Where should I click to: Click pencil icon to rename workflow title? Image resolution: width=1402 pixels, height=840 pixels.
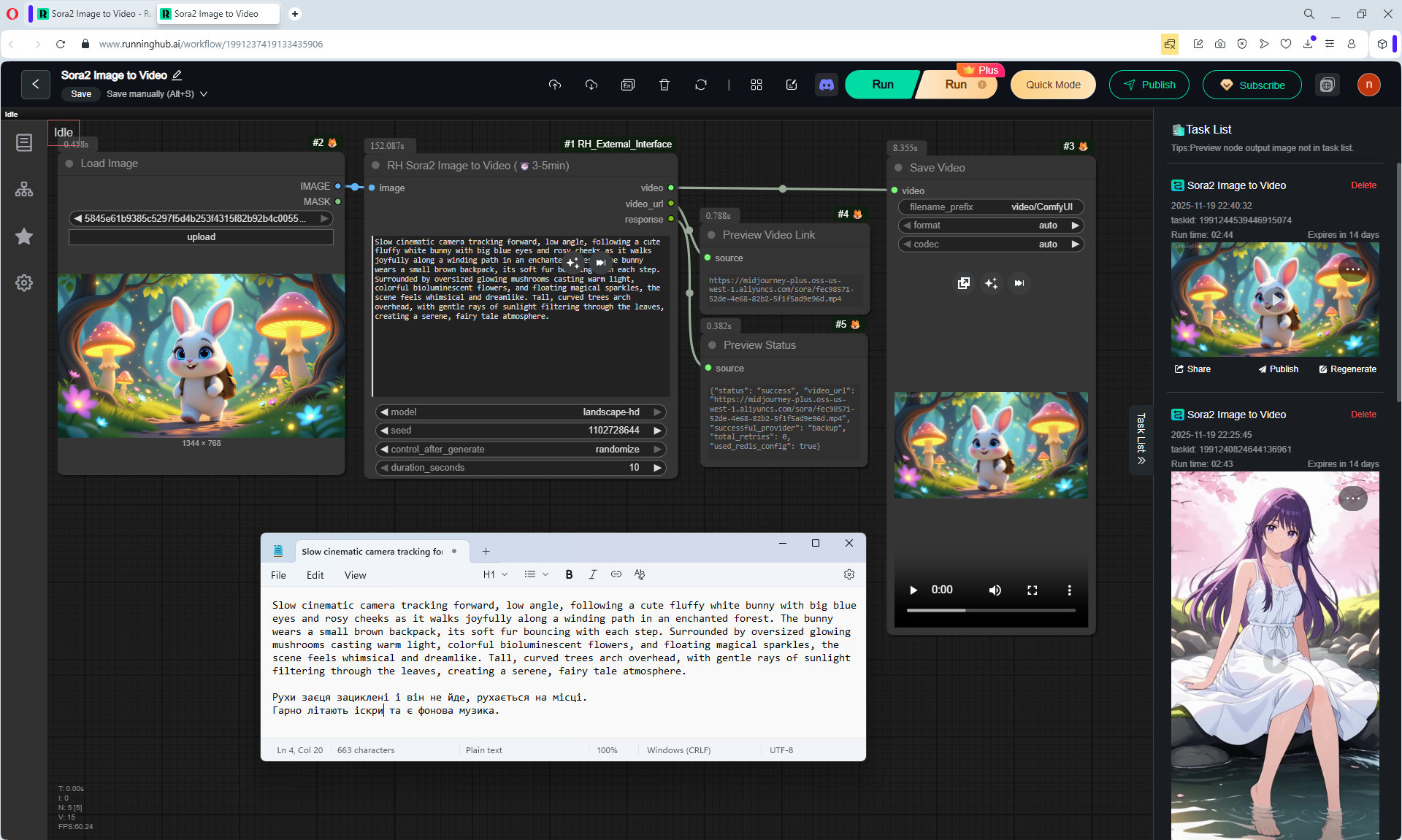click(x=177, y=75)
